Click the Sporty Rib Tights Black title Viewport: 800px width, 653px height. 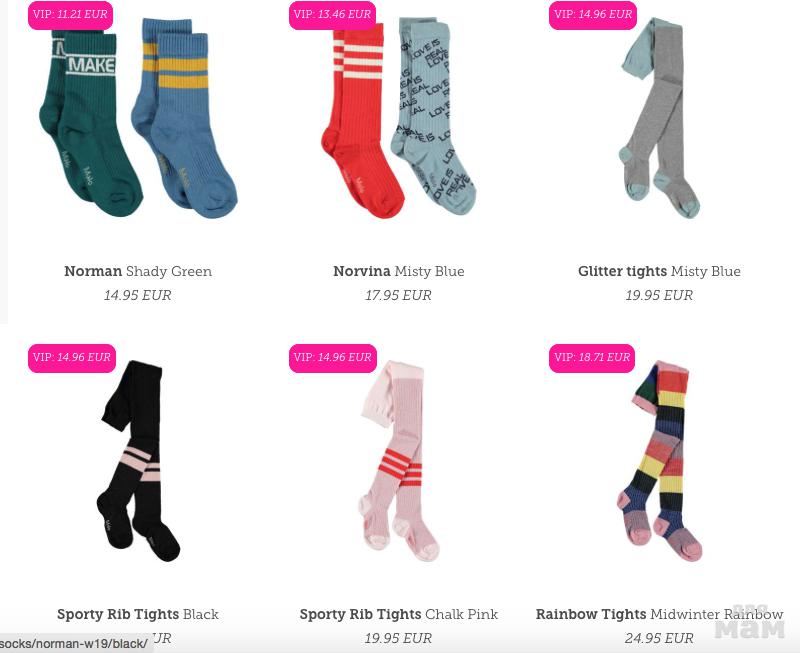point(138,614)
